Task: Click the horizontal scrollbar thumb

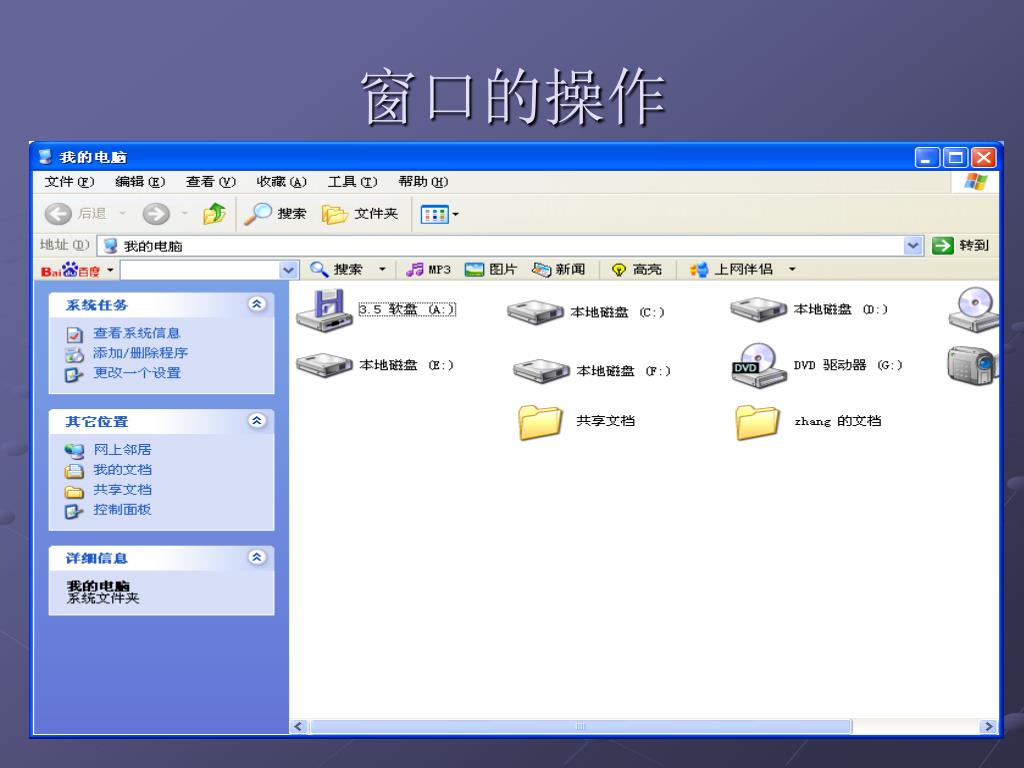Action: pyautogui.click(x=581, y=726)
